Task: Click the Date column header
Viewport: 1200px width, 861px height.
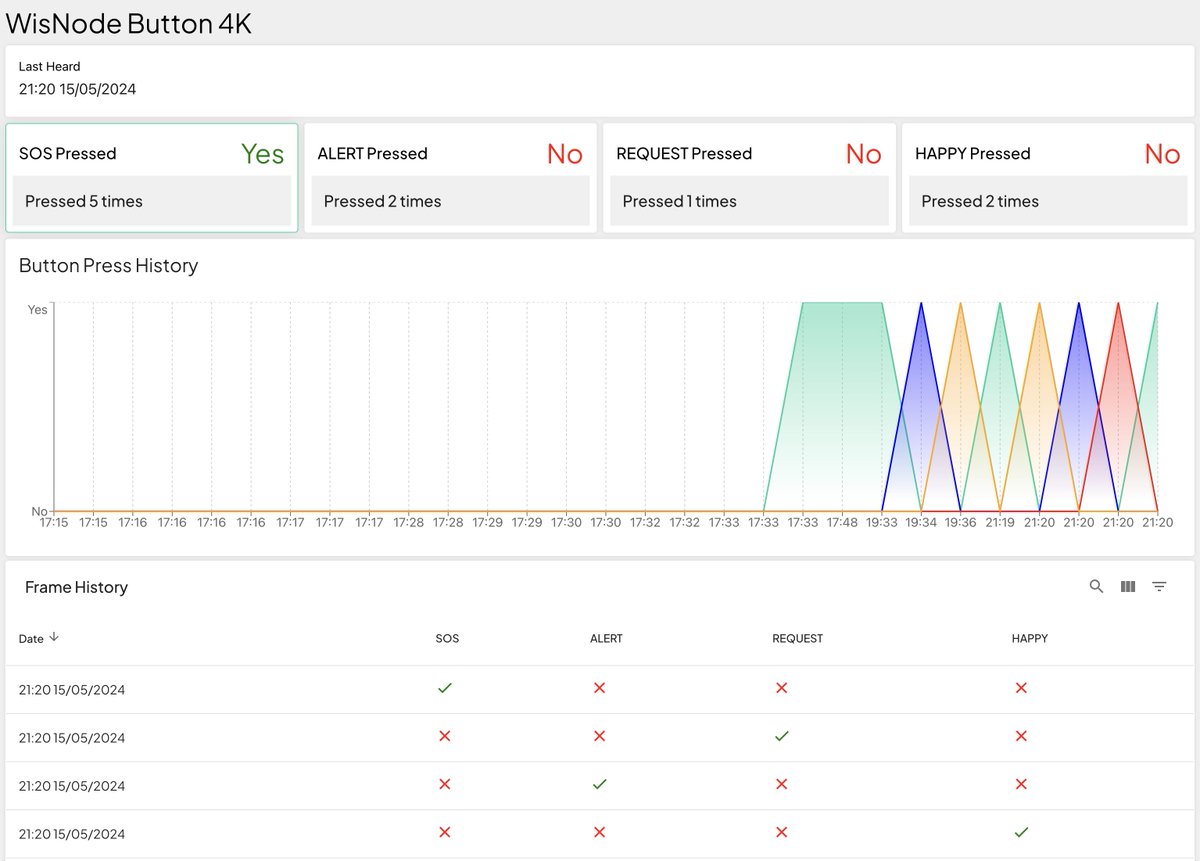Action: pos(31,638)
